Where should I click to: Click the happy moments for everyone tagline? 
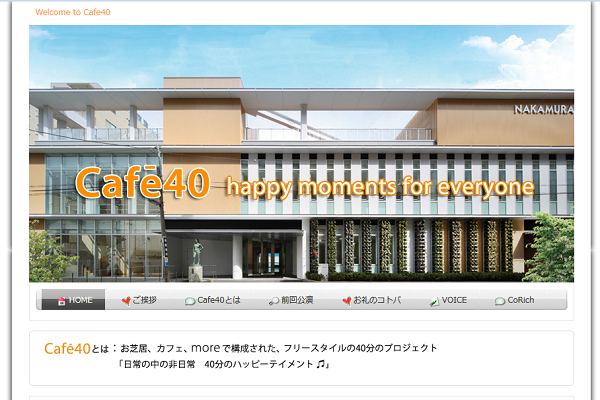click(380, 186)
